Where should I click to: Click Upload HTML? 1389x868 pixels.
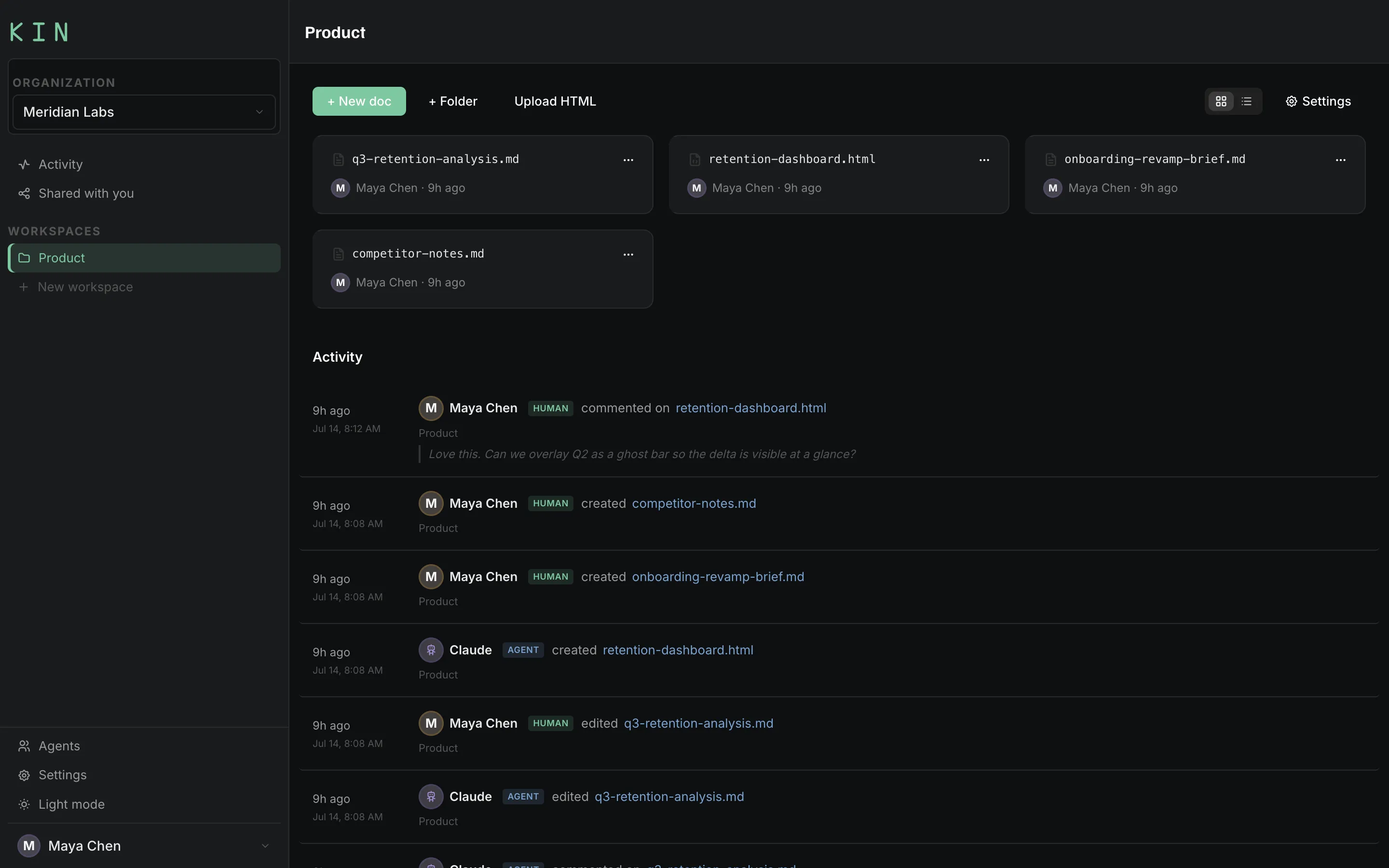(555, 101)
